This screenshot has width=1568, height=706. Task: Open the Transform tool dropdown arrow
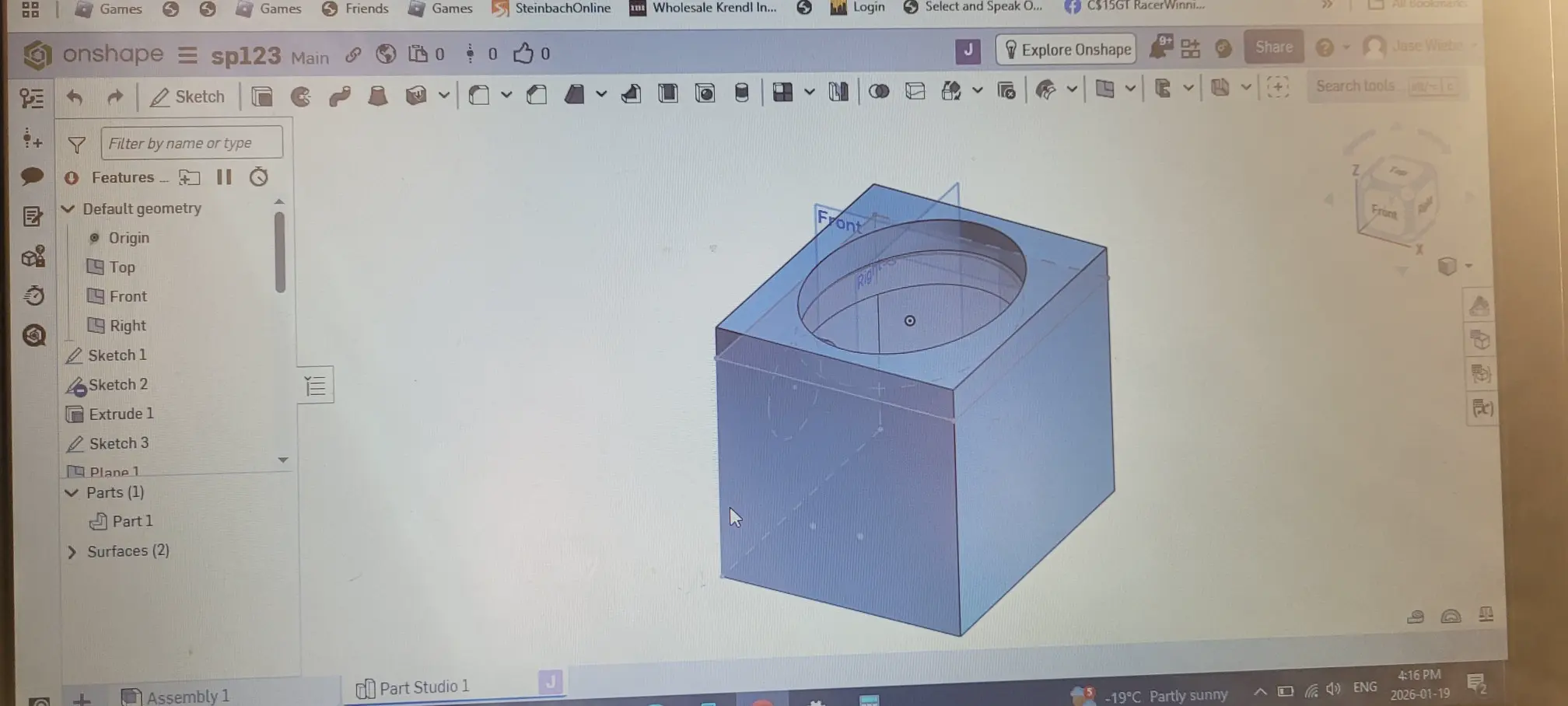point(977,90)
